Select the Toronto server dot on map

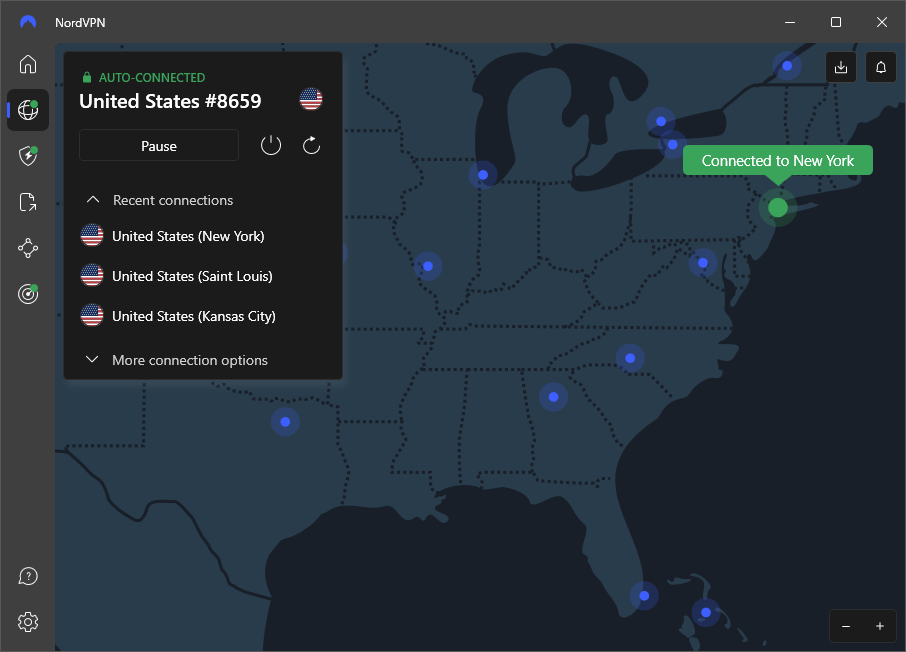pos(661,121)
